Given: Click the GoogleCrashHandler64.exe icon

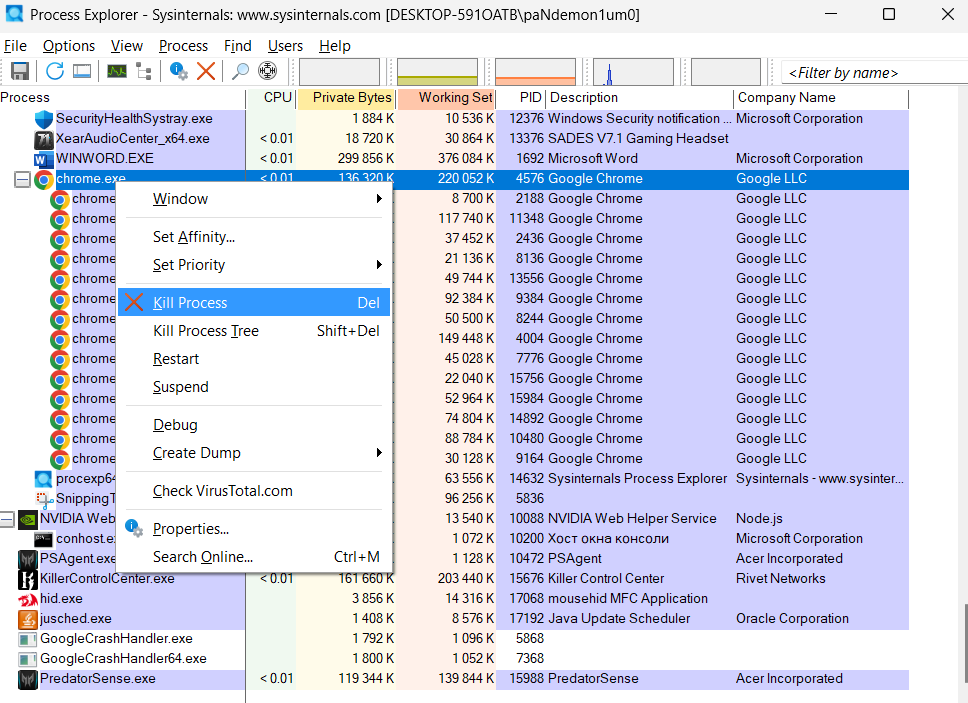Looking at the screenshot, I should (28, 659).
